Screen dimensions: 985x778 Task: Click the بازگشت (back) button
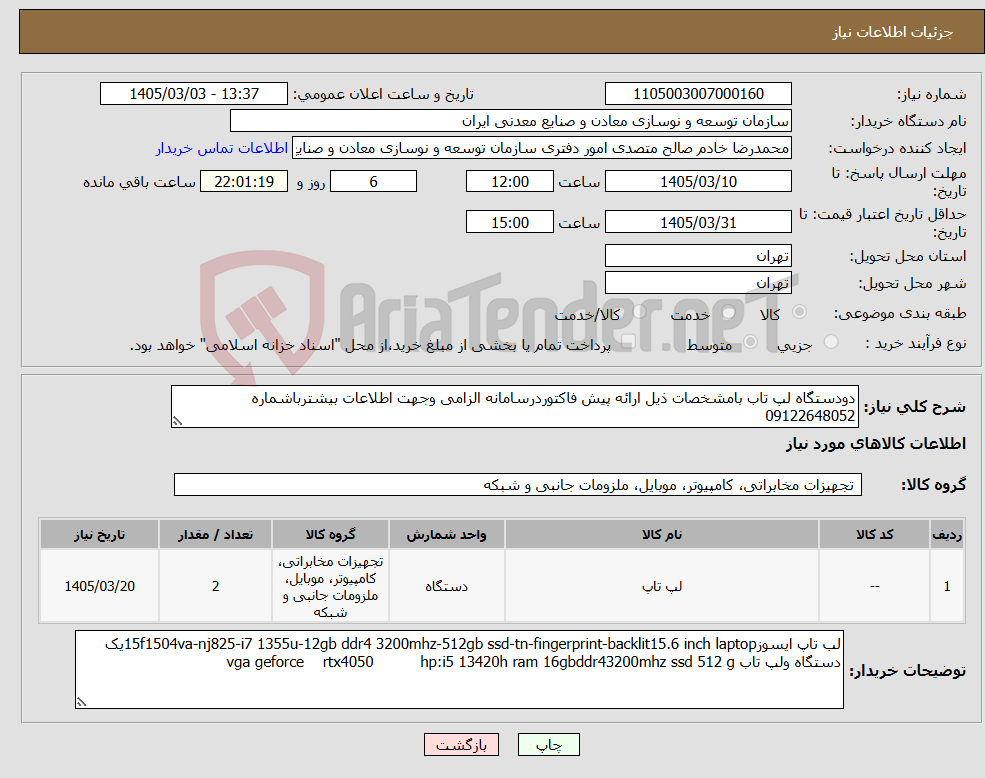click(461, 745)
